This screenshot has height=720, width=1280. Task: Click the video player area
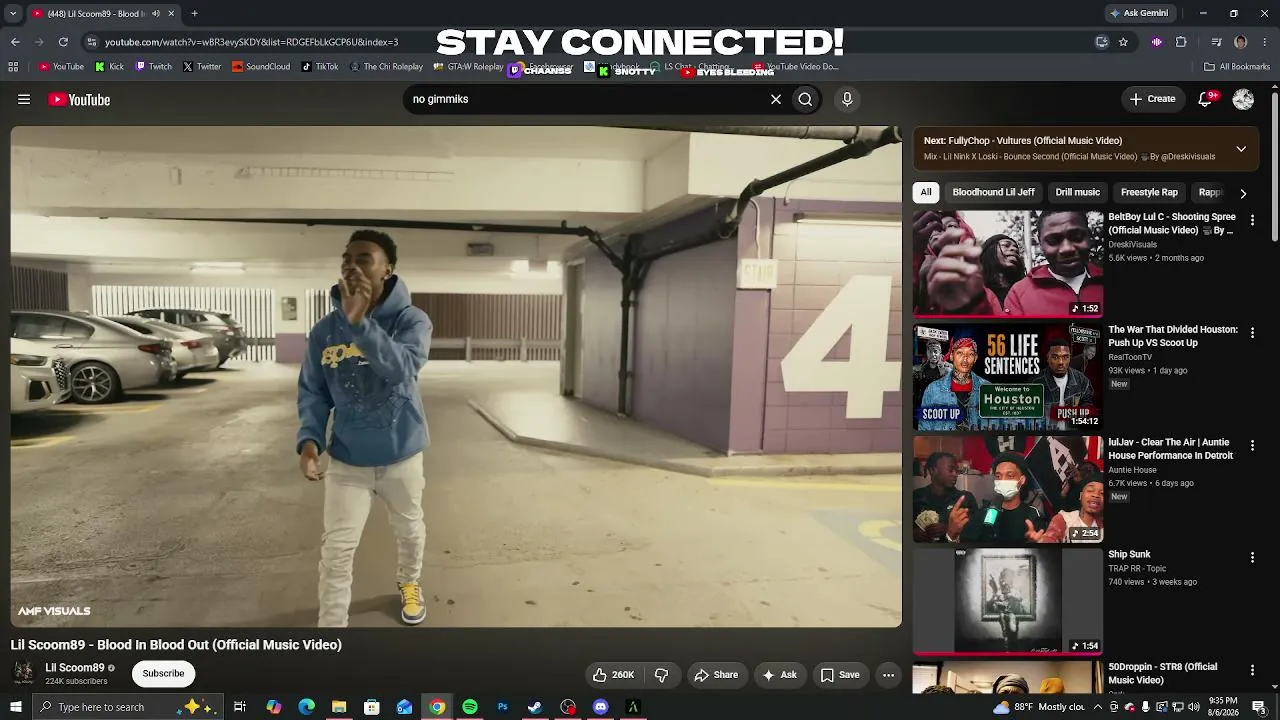456,376
